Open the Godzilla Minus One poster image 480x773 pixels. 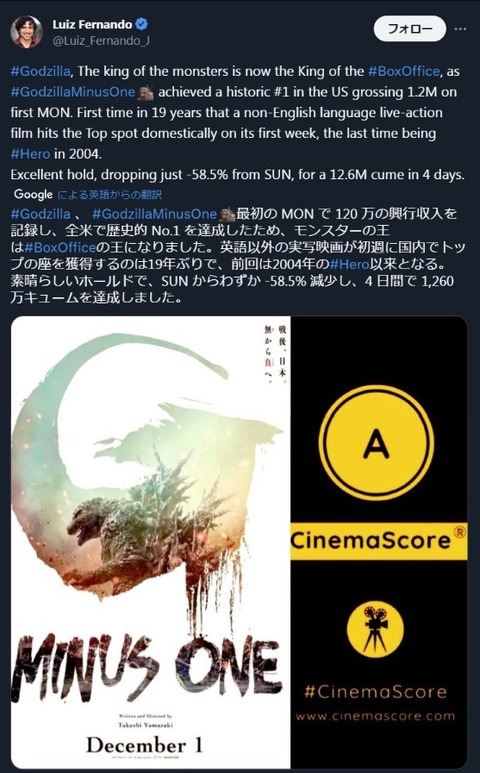tap(151, 541)
